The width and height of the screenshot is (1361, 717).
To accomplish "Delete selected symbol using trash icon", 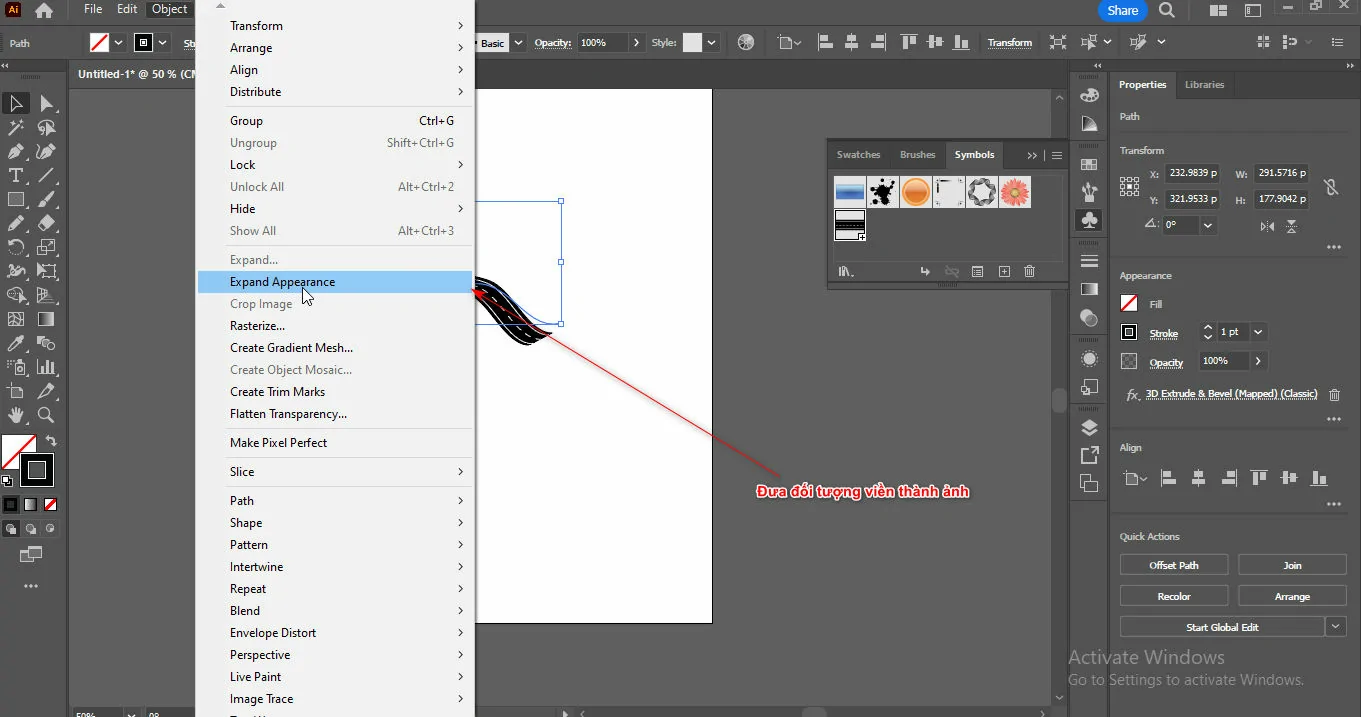I will pos(1029,271).
